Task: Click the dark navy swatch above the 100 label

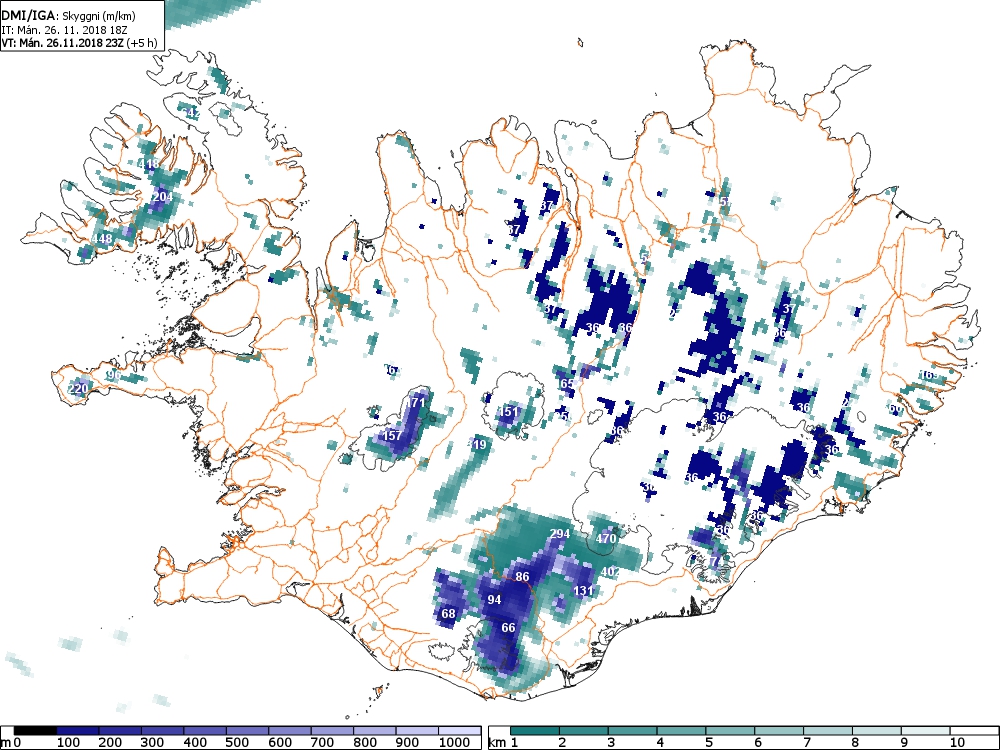Action: (x=78, y=731)
